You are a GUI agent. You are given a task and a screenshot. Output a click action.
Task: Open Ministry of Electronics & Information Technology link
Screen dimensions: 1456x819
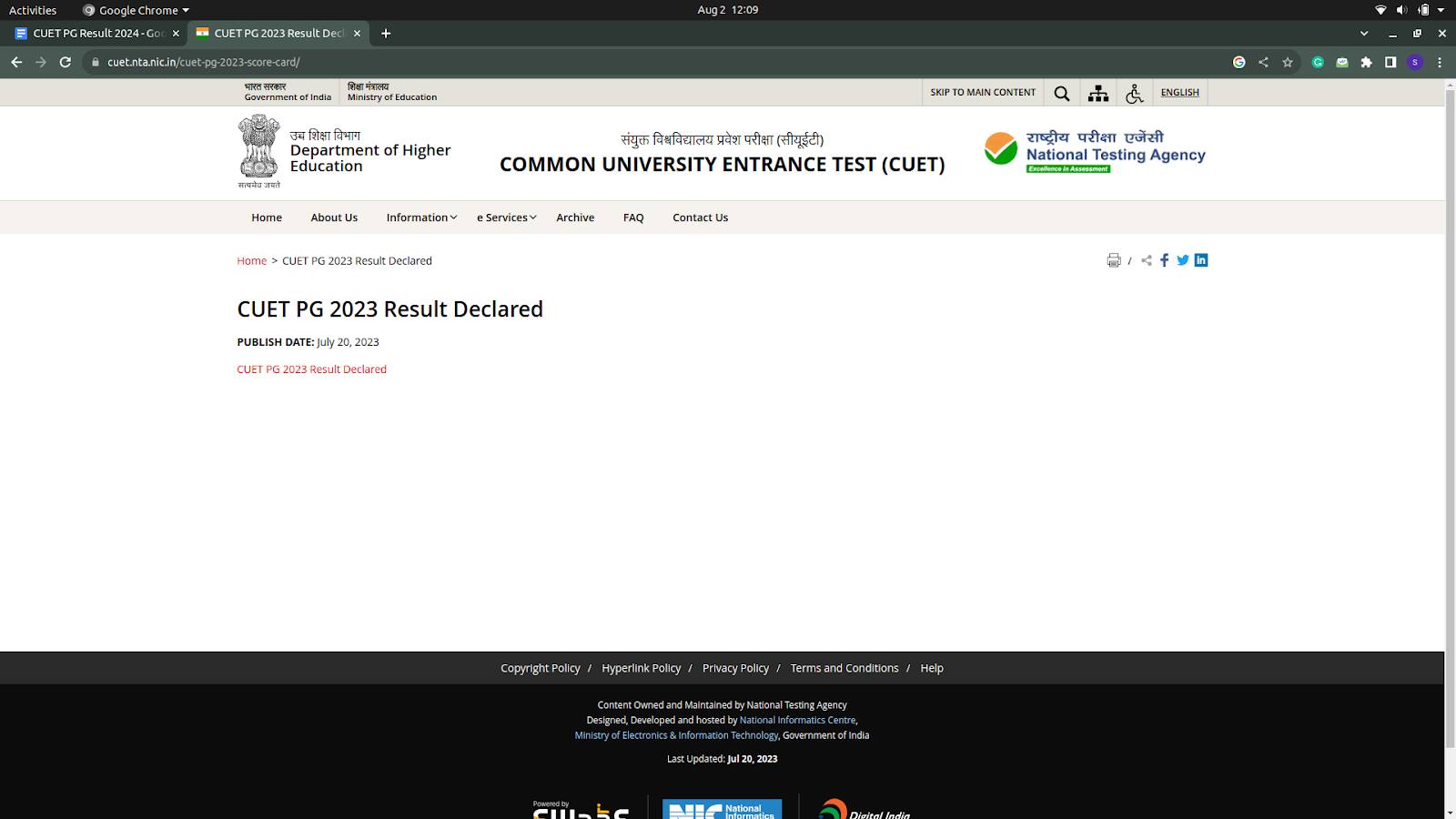[676, 735]
